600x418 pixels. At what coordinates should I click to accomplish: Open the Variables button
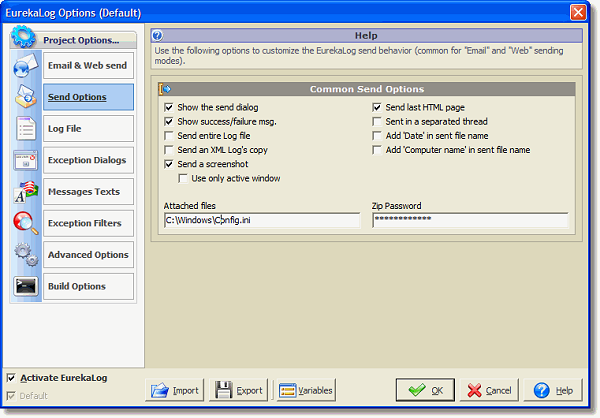coord(306,390)
